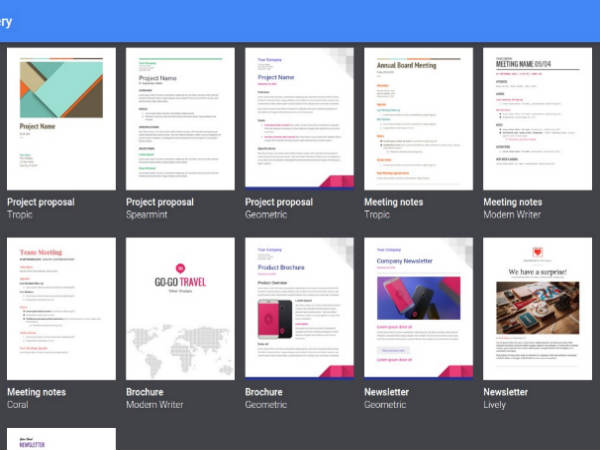Click the 'Project proposal' label above Spearmint
Screen dimensions: 600x450
coord(160,202)
